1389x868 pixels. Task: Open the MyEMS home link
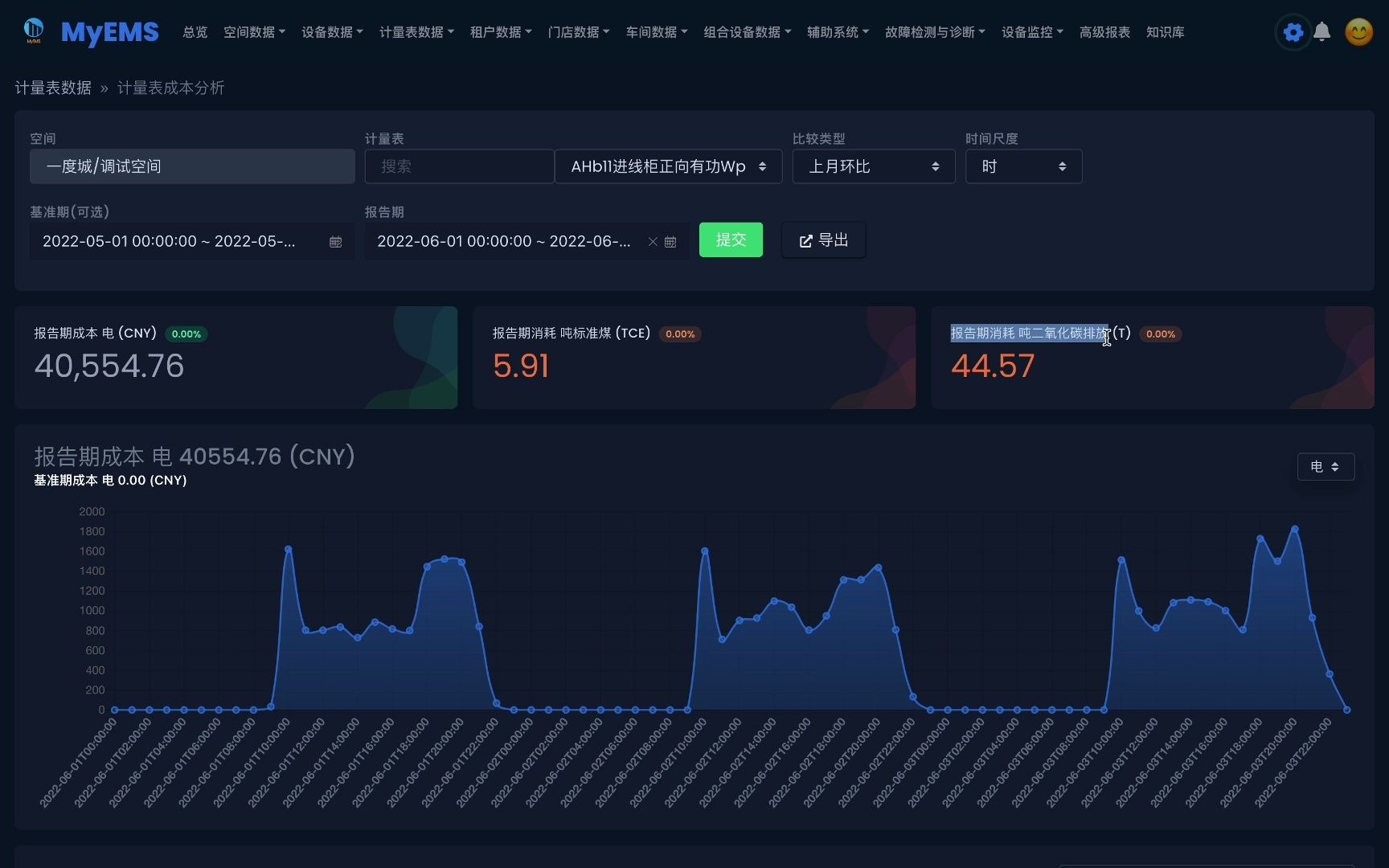click(110, 32)
